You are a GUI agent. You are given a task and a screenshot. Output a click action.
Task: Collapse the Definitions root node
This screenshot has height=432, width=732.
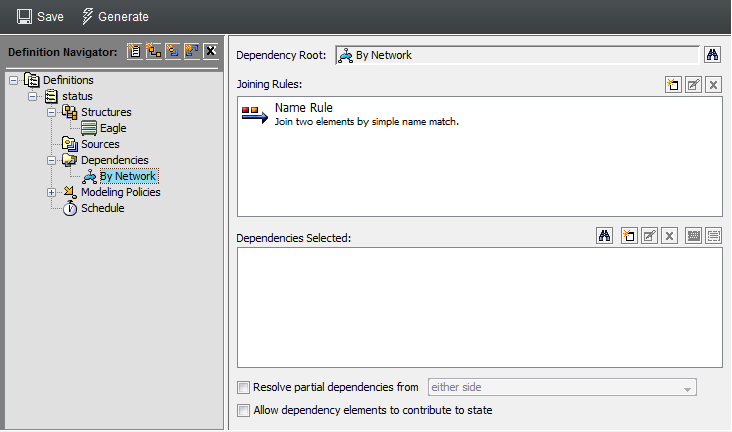click(14, 80)
